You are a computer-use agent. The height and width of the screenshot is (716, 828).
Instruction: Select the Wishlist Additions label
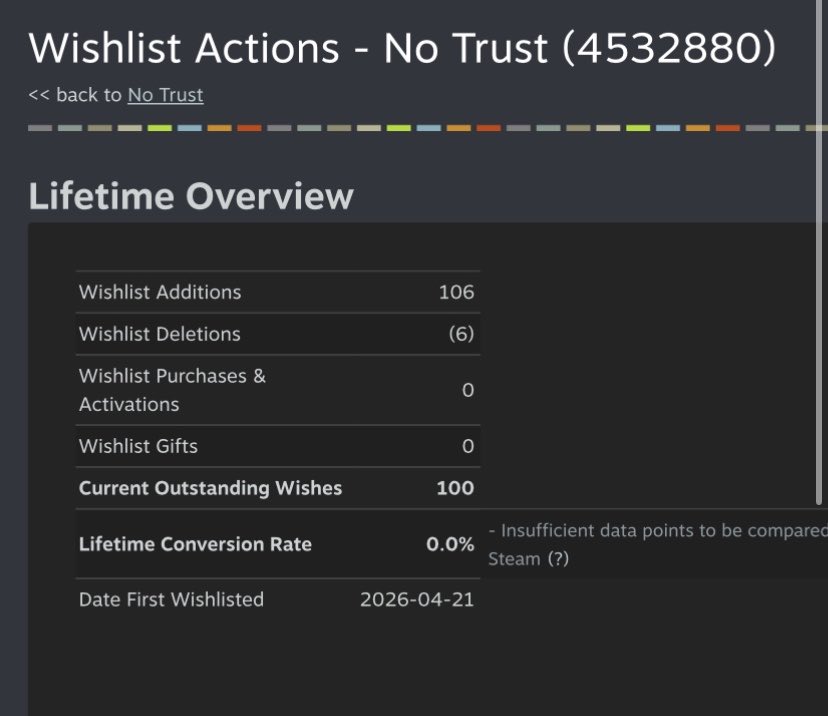click(x=160, y=292)
